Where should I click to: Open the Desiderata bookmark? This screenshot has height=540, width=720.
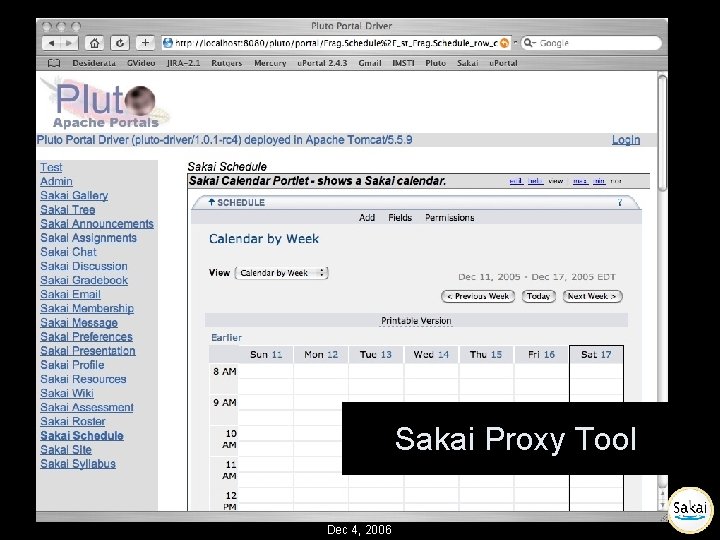point(94,63)
